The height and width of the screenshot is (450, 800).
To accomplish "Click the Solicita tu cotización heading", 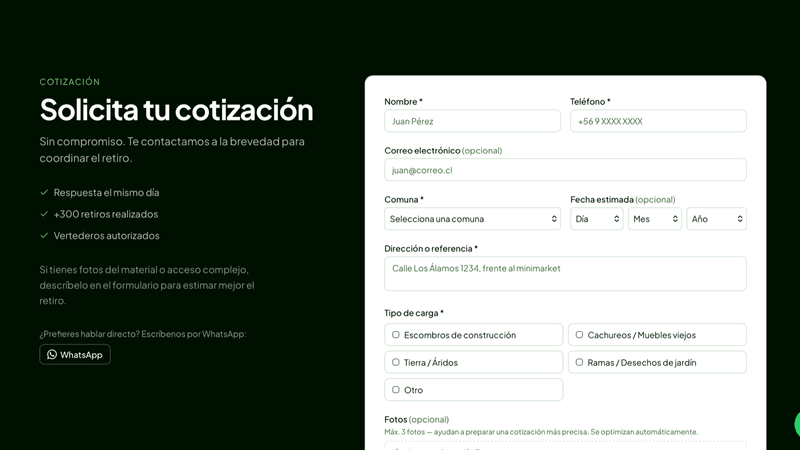I will [x=177, y=109].
